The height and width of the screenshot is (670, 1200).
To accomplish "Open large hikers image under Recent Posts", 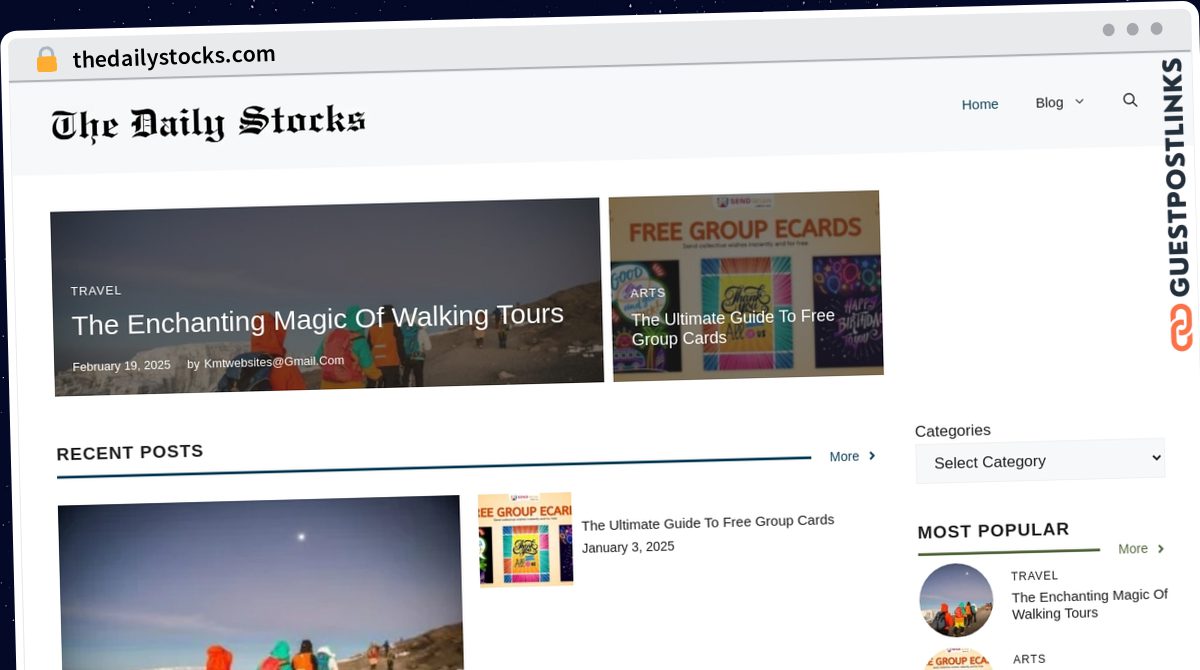I will coord(261,582).
